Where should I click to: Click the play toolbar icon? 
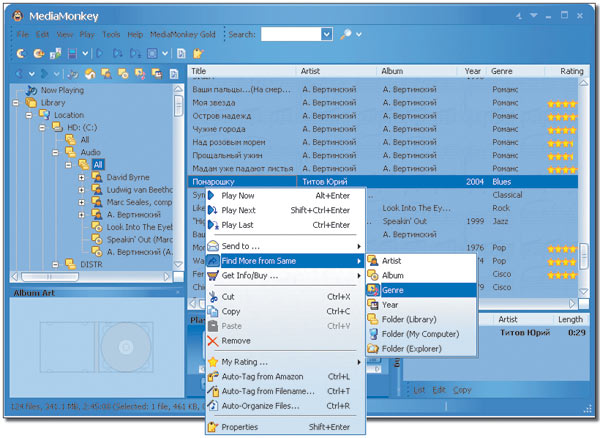pyautogui.click(x=100, y=54)
